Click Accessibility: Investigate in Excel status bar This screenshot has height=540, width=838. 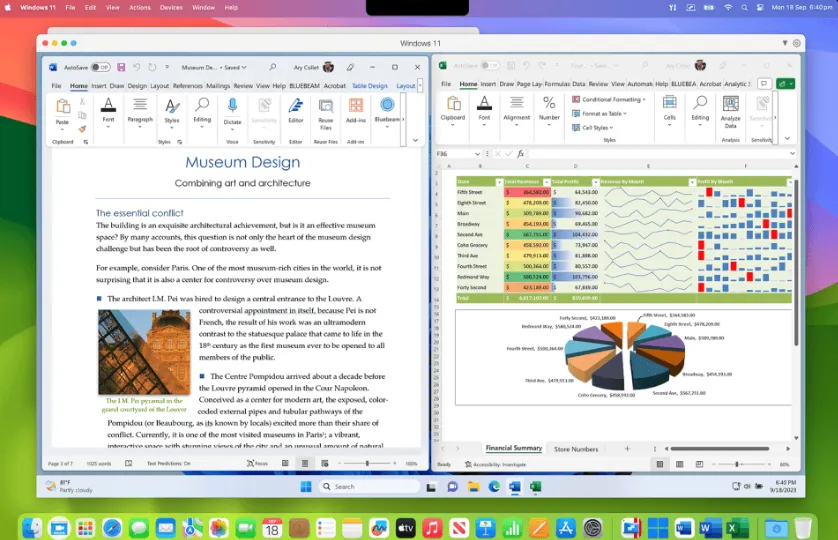click(495, 465)
